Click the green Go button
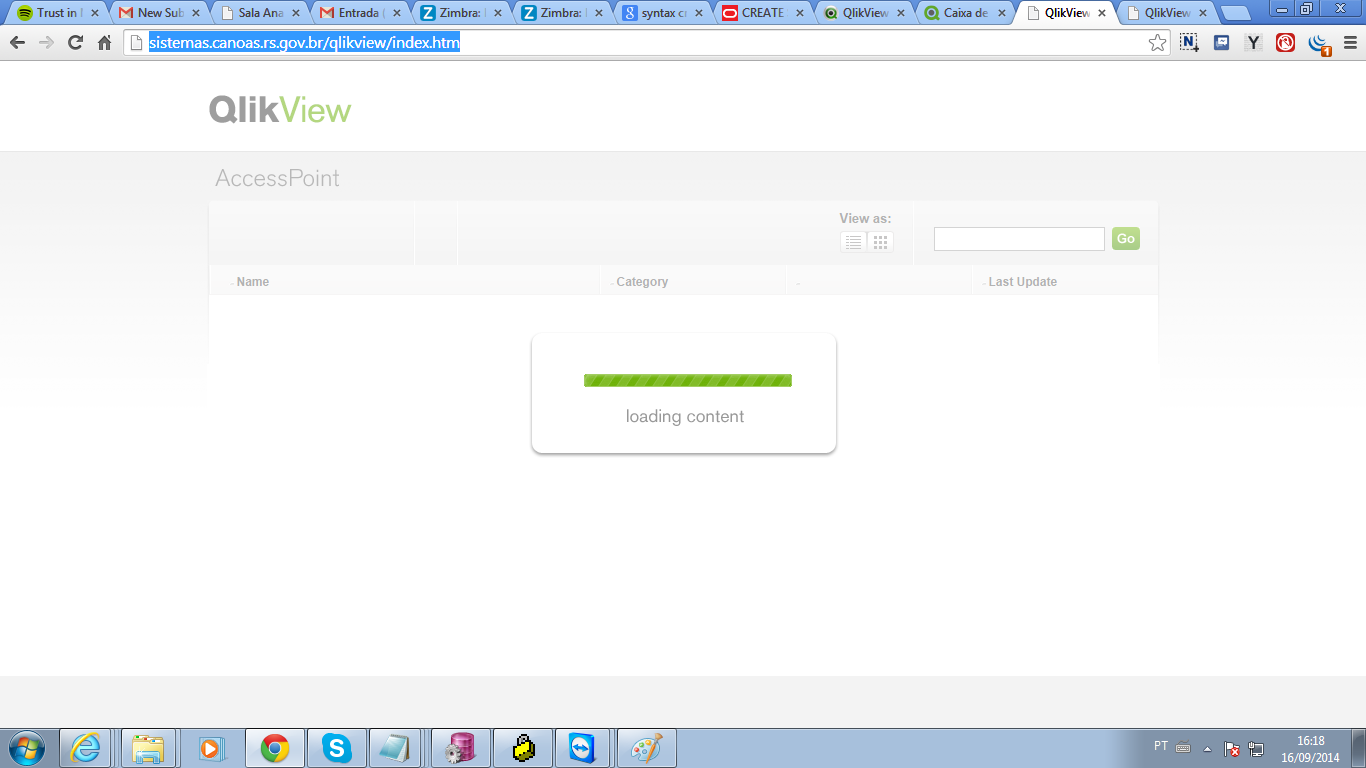This screenshot has width=1366, height=768. pos(1126,239)
